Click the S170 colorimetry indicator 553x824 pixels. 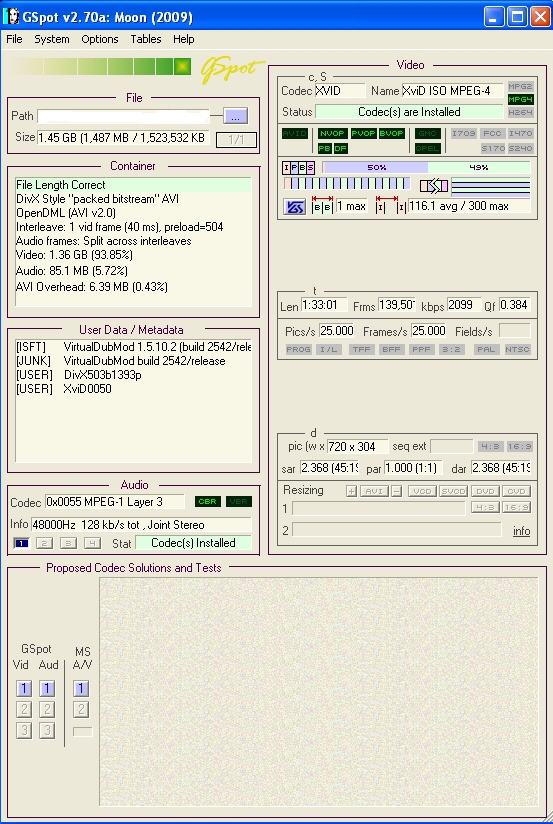[493, 148]
